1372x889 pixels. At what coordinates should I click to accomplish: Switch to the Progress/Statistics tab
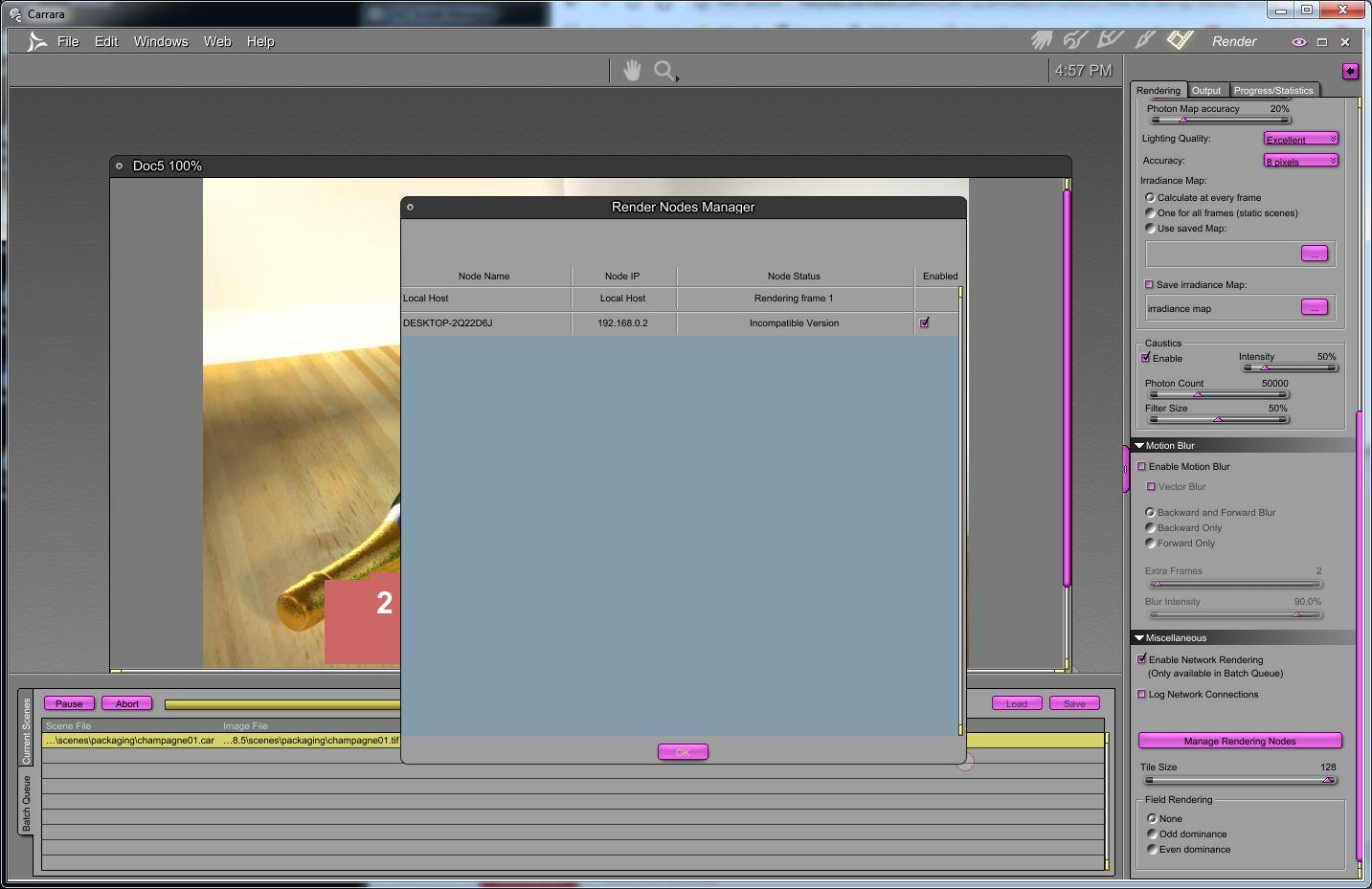1273,90
